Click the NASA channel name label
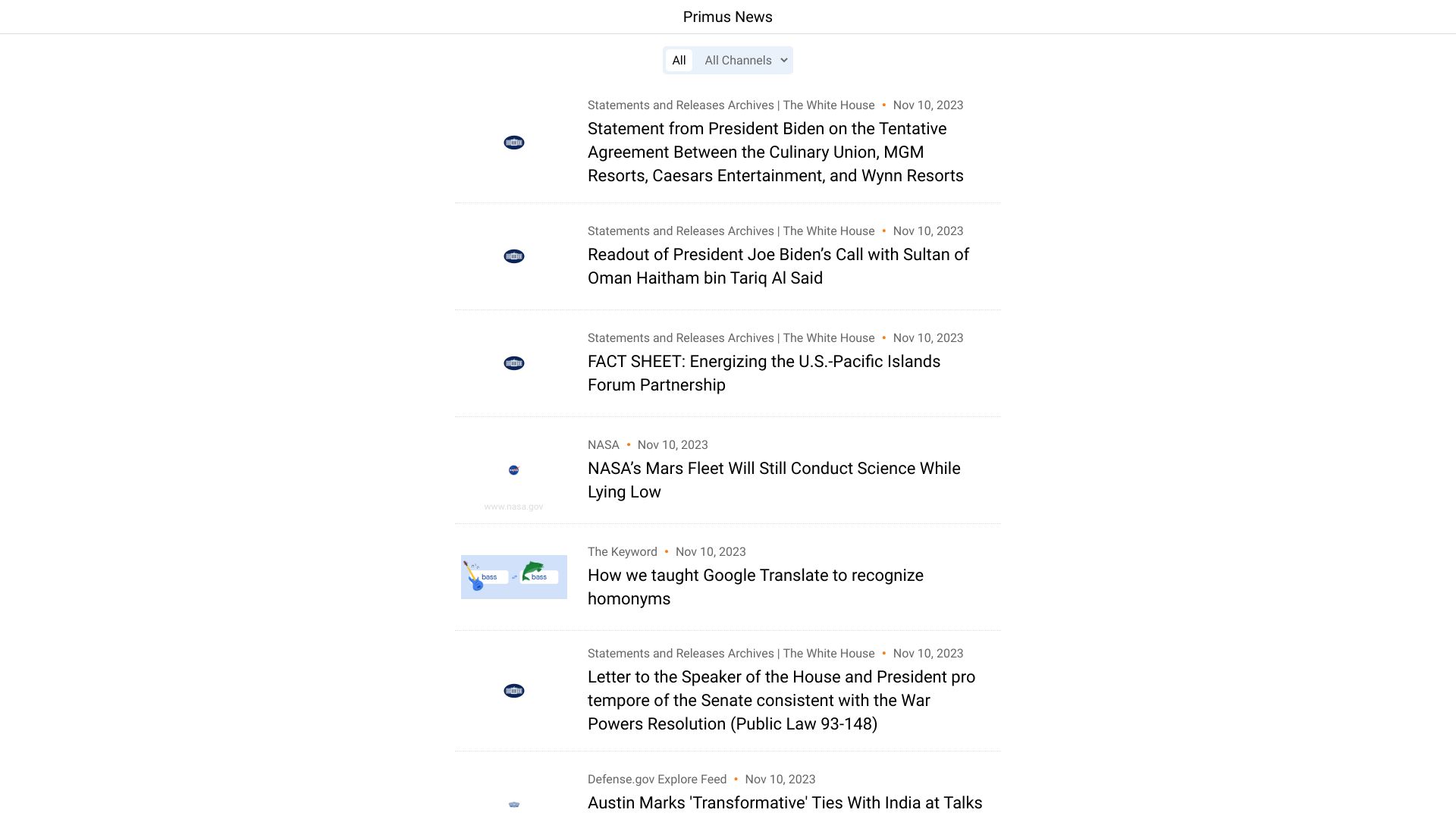 [603, 445]
